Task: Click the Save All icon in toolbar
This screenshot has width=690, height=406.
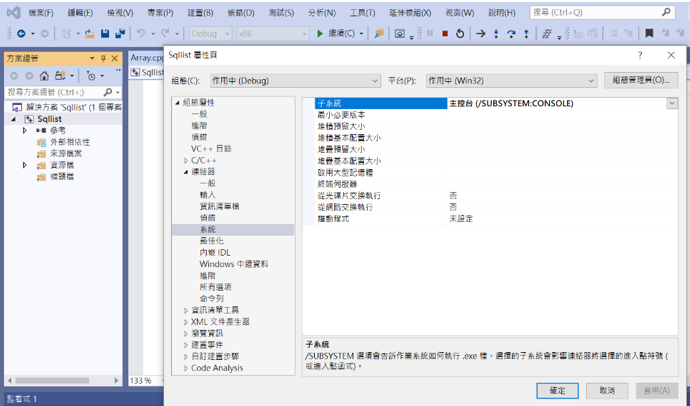Action: tap(120, 33)
